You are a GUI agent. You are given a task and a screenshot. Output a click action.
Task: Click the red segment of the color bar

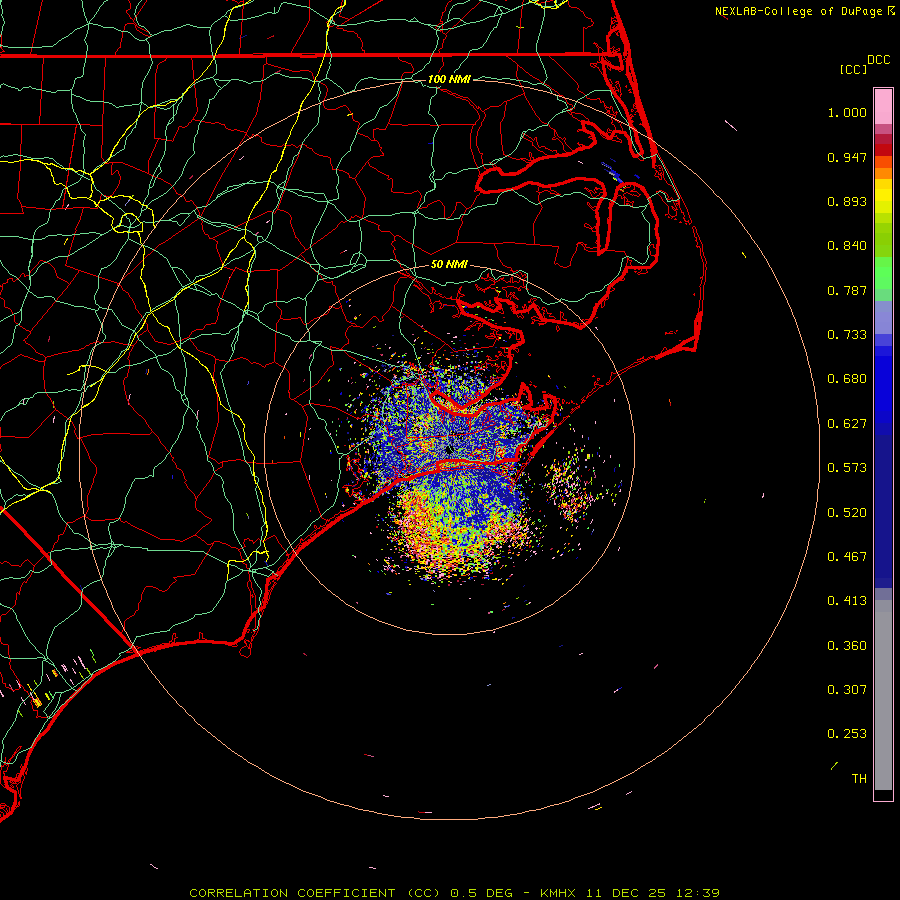tap(883, 149)
